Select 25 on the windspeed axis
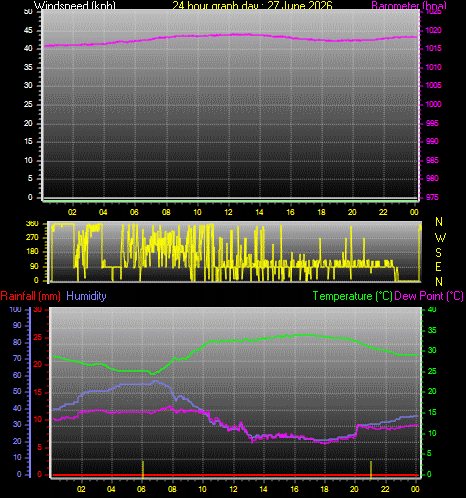466x498 pixels. pos(28,104)
